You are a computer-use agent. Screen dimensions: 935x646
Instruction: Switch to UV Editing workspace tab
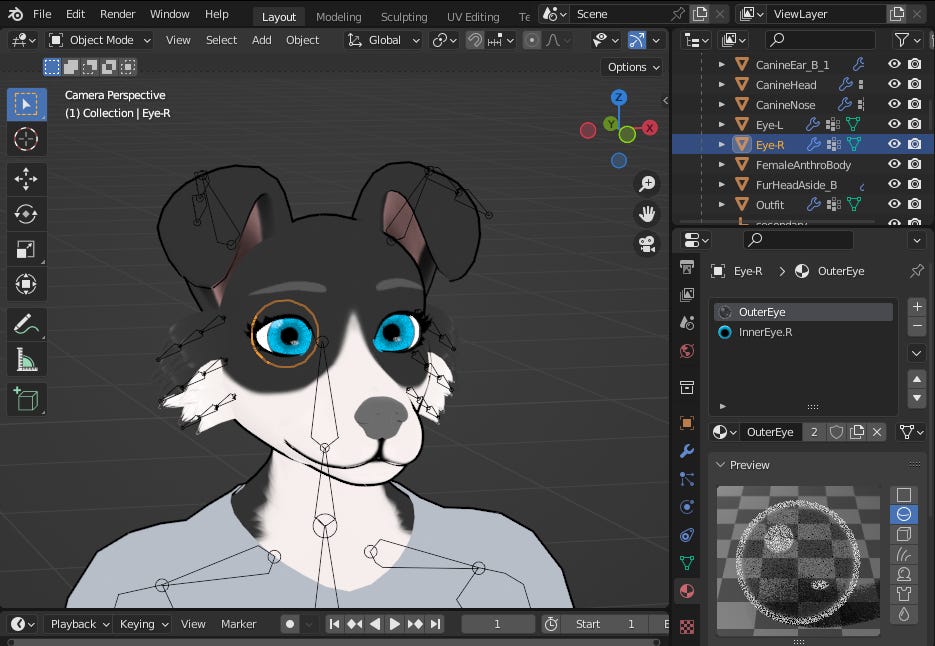(473, 17)
